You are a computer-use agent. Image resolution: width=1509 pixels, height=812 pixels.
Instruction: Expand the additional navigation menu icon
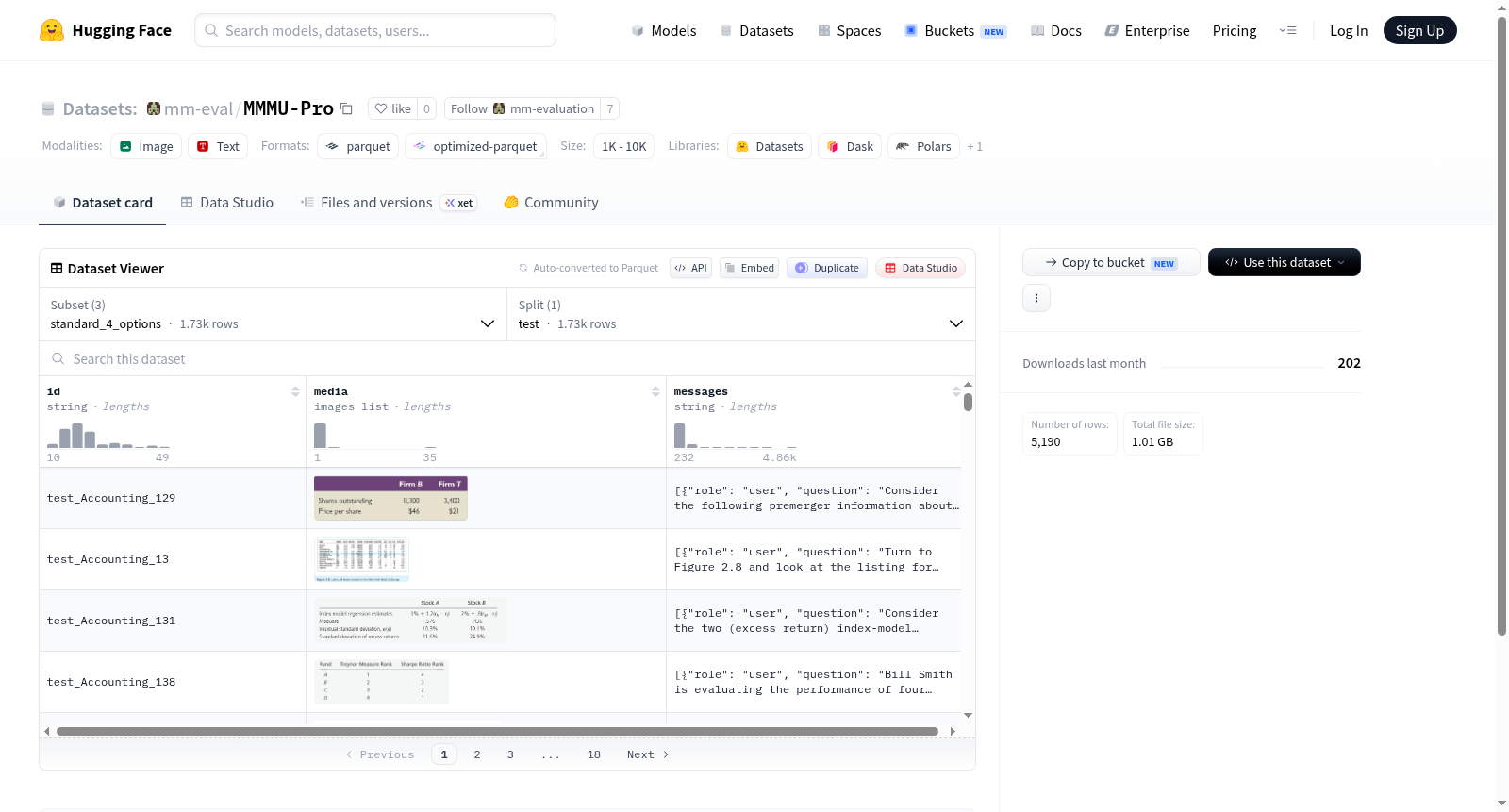click(1287, 30)
